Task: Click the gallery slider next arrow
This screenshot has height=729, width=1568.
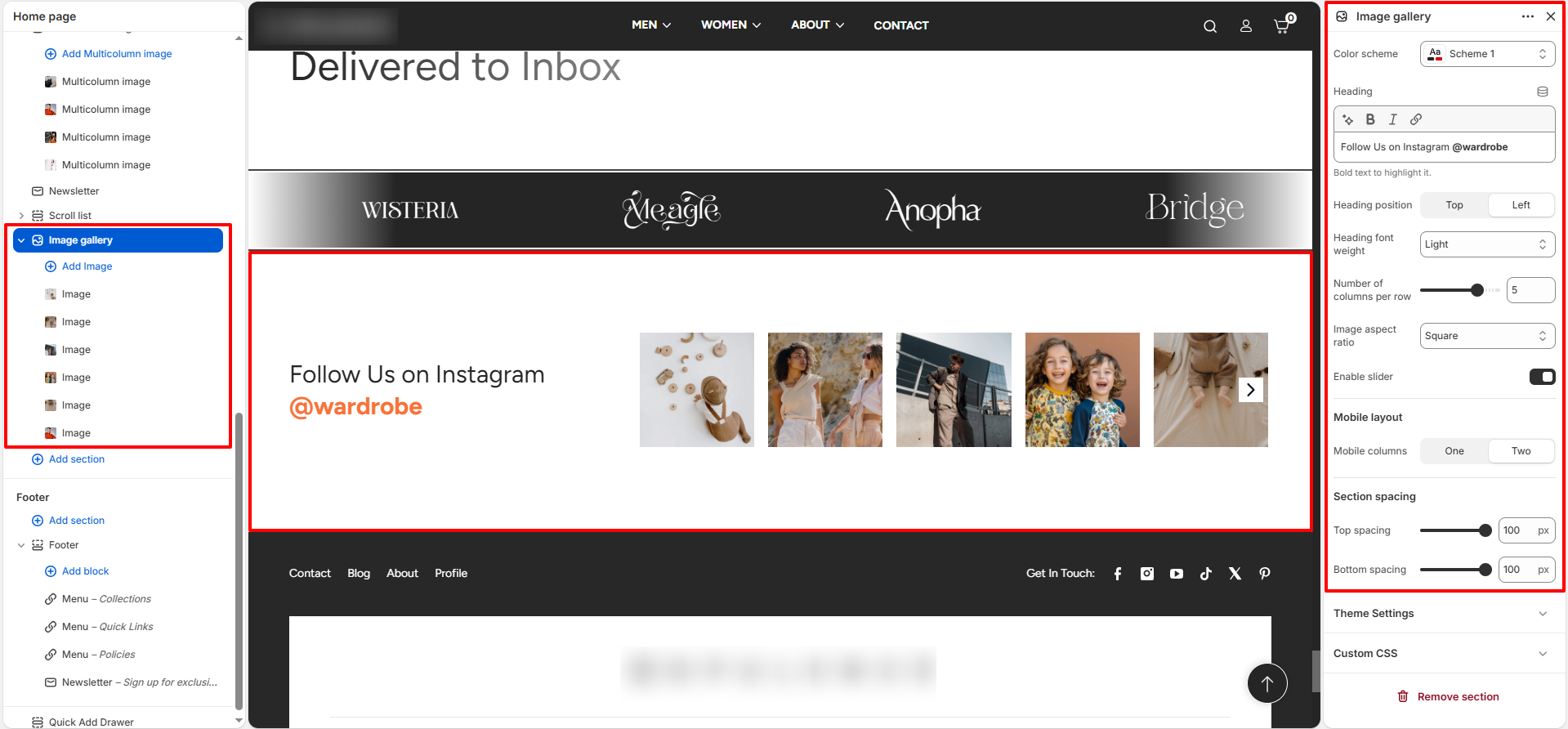Action: (x=1251, y=390)
